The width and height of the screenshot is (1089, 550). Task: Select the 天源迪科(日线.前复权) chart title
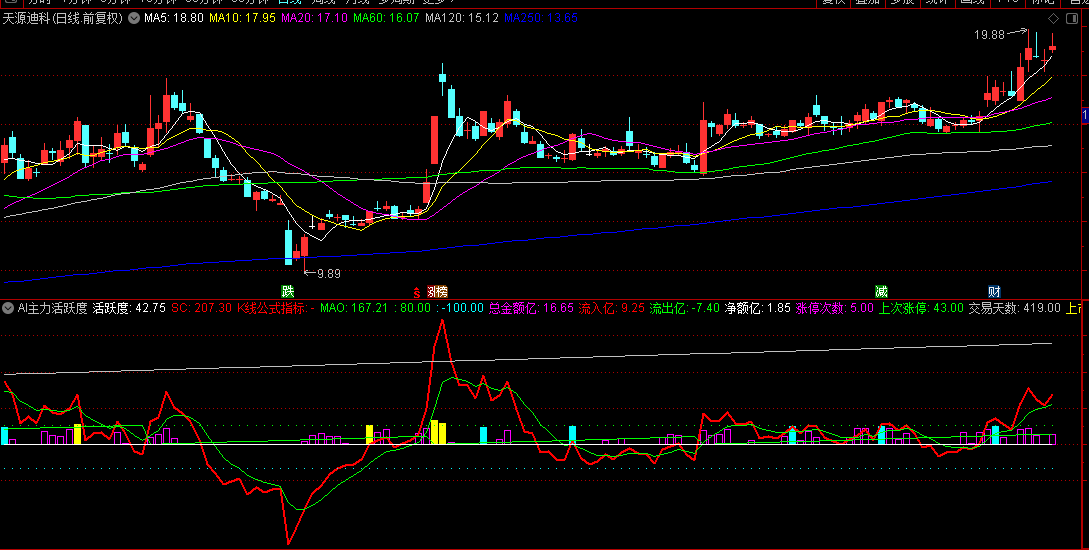pos(63,18)
